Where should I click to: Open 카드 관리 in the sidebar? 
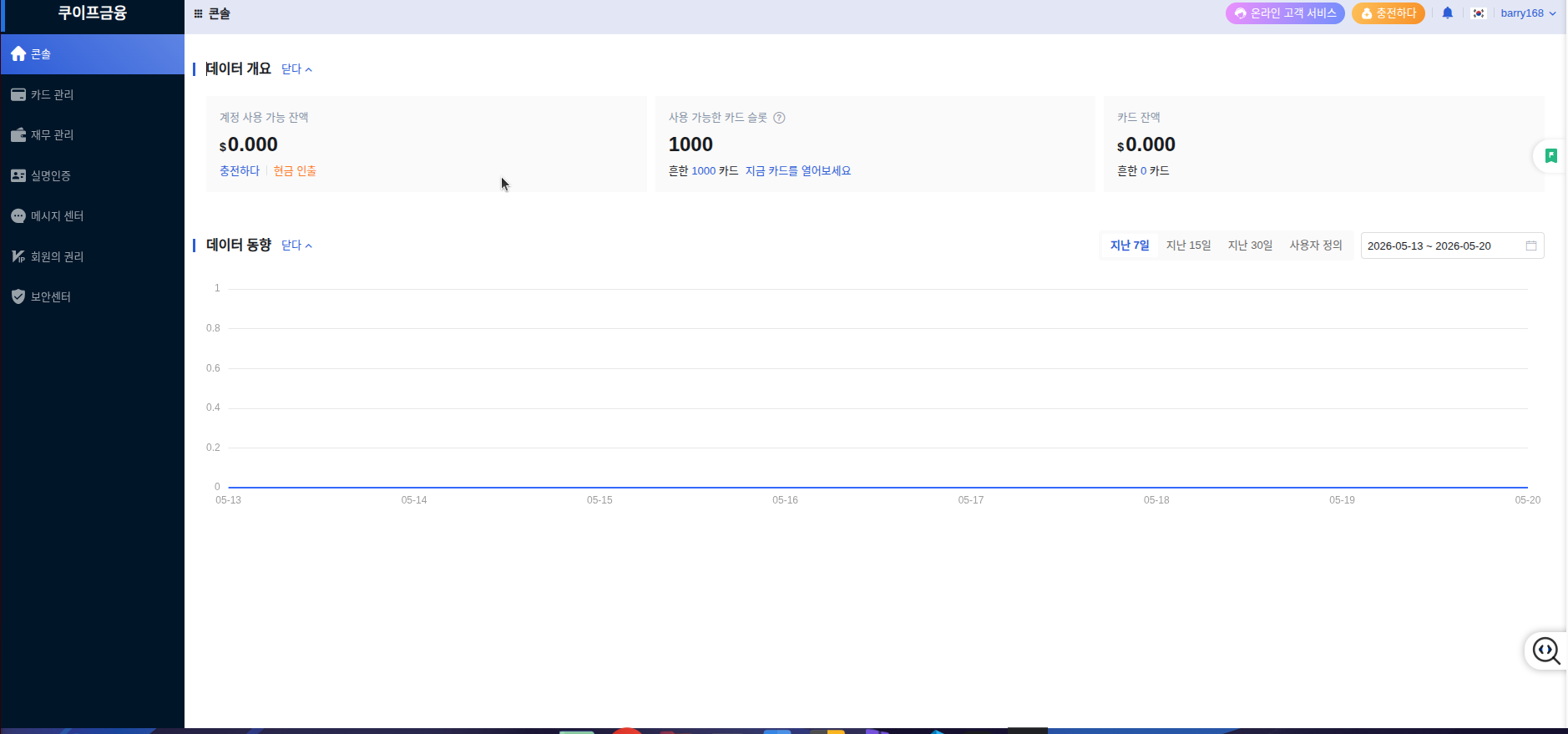coord(93,94)
